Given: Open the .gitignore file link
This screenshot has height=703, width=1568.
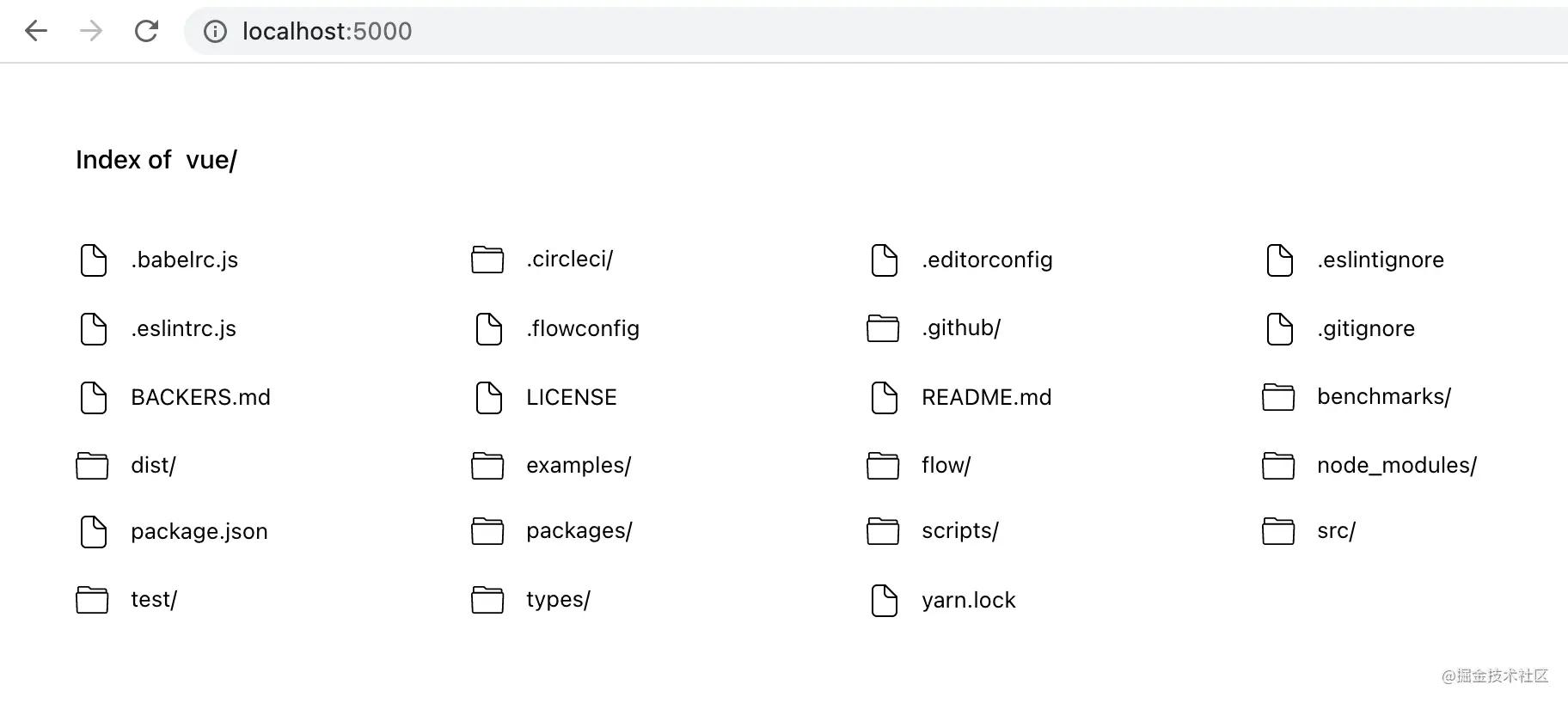Looking at the screenshot, I should coord(1365,329).
